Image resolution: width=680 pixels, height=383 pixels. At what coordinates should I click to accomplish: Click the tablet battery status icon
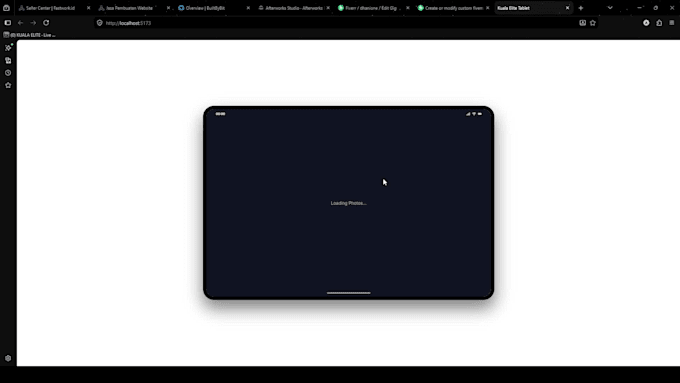[480, 114]
